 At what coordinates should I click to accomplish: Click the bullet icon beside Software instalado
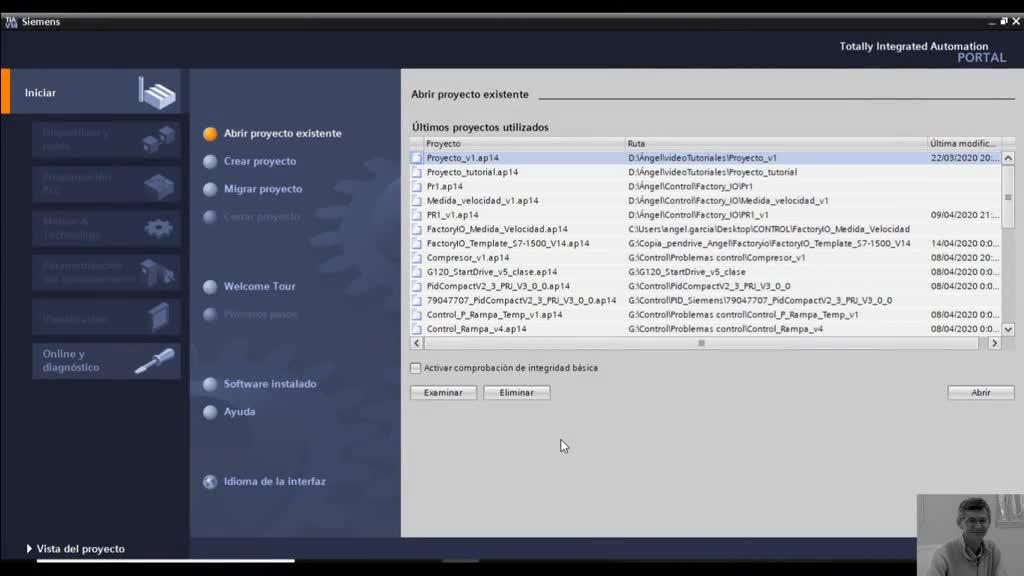coord(210,384)
